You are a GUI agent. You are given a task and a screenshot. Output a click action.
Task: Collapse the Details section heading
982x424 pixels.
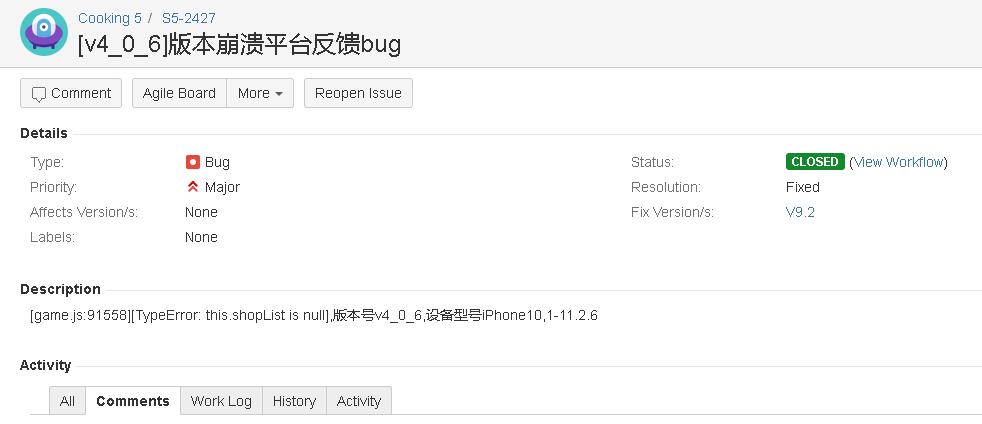pyautogui.click(x=44, y=133)
